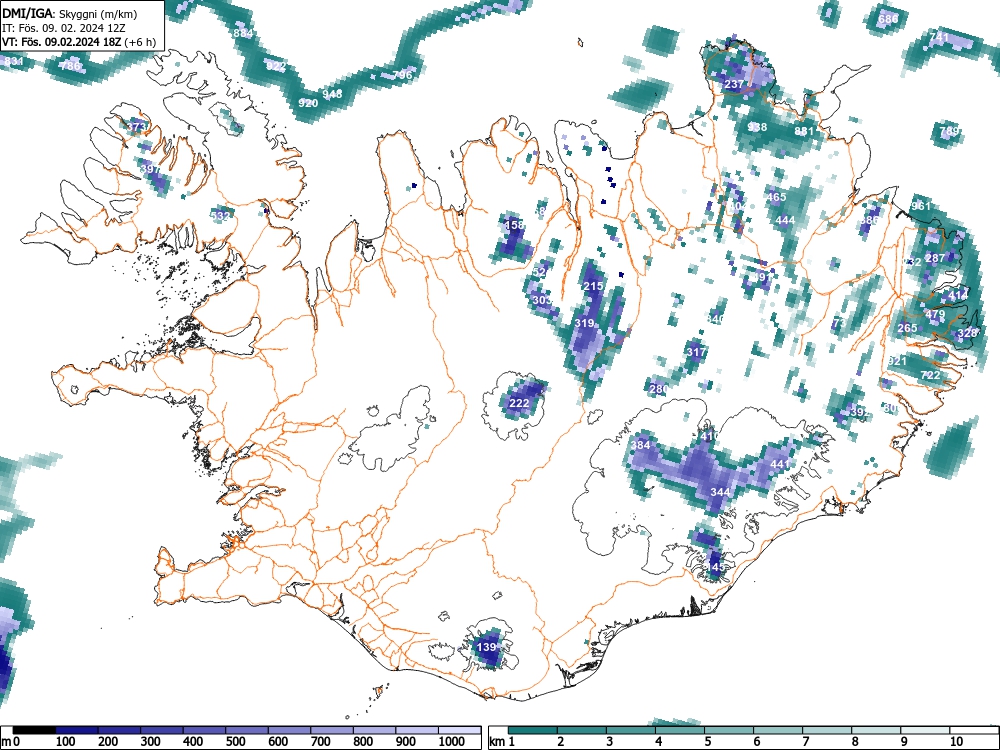Click the 441 value on the map
The image size is (1000, 750).
[781, 464]
